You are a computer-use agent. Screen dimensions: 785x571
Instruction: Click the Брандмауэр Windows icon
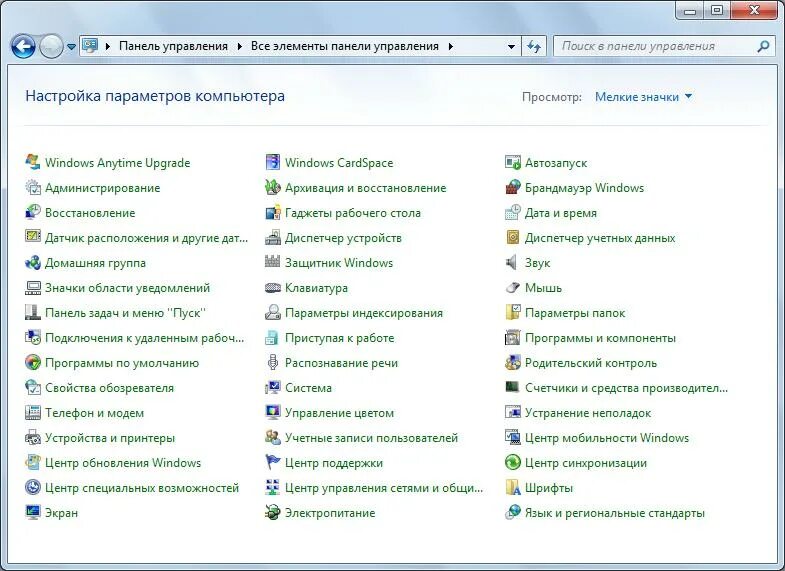pyautogui.click(x=513, y=187)
